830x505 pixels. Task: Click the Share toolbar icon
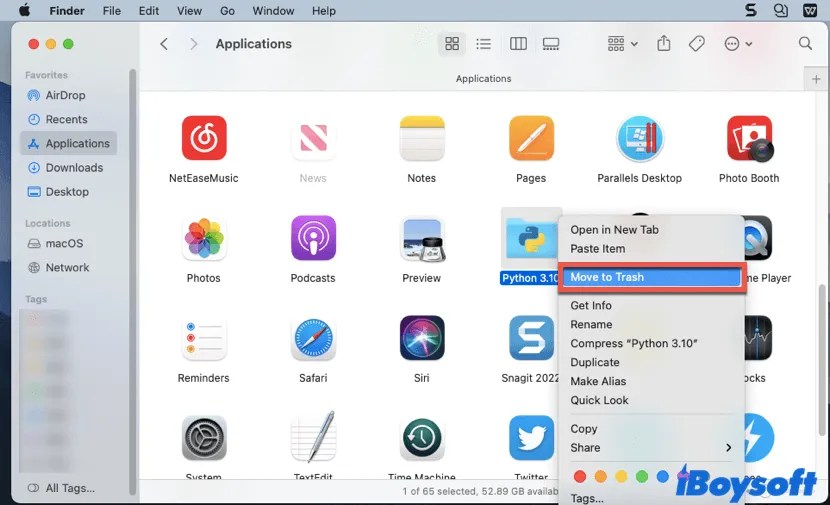tap(663, 43)
